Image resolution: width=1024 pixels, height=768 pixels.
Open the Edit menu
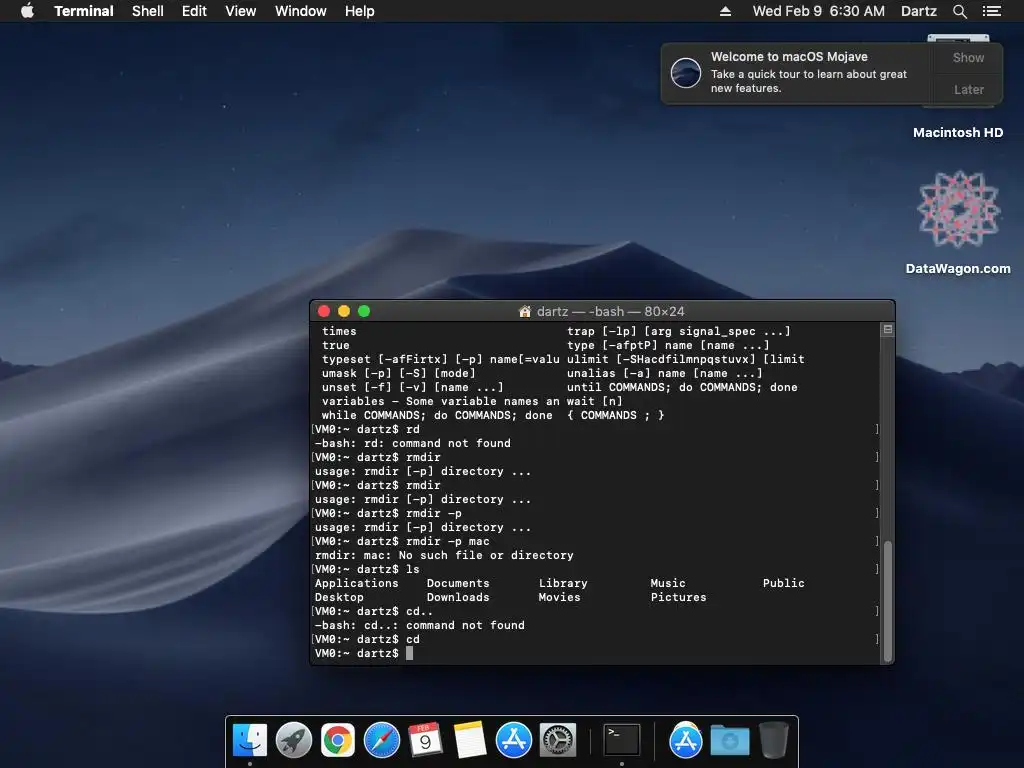(x=194, y=11)
